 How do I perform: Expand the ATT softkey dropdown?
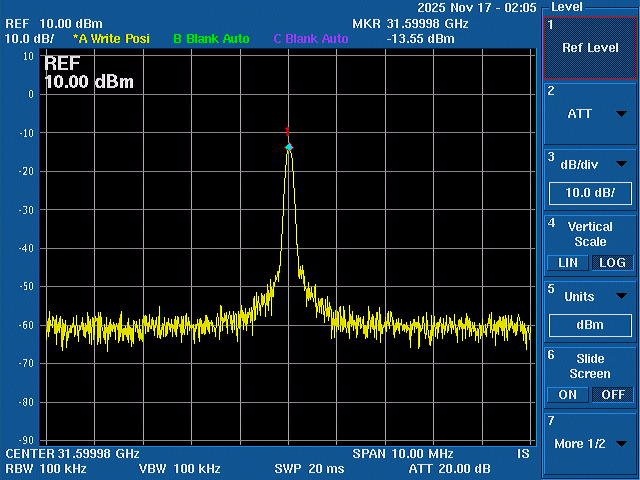click(x=590, y=114)
